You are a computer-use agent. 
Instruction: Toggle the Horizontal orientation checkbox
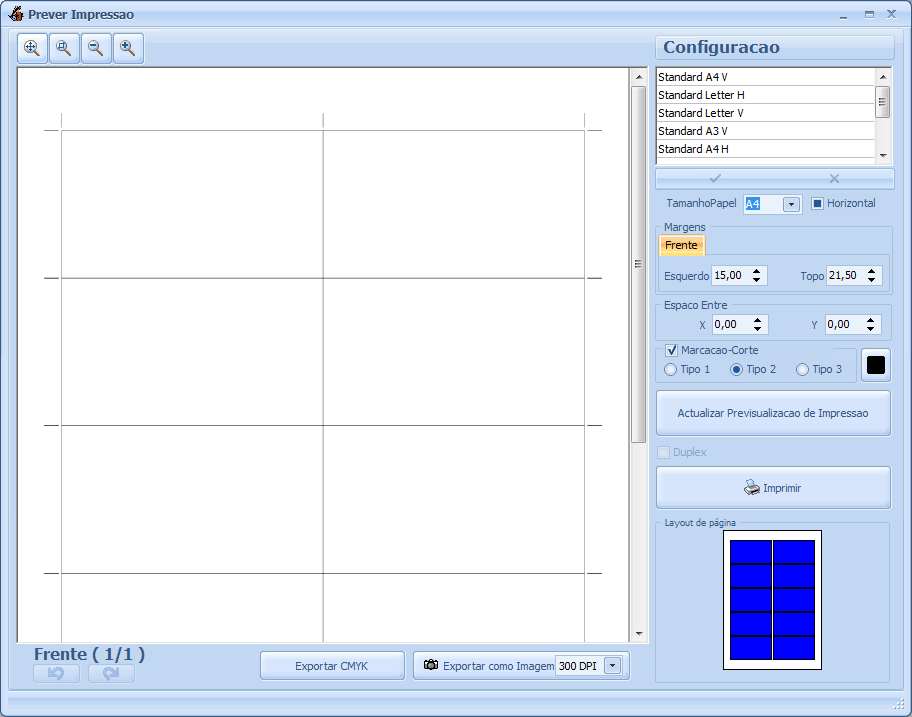coord(817,204)
